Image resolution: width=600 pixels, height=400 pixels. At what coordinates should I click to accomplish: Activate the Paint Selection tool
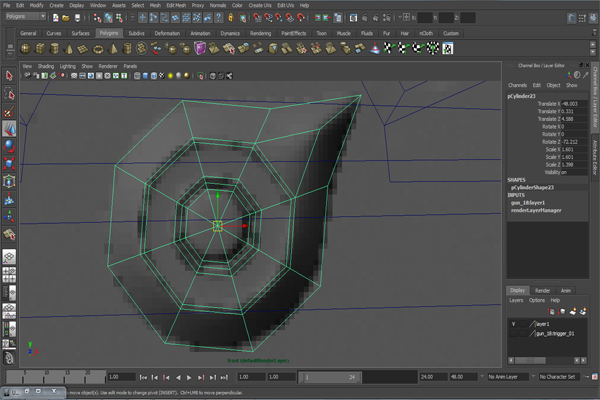pyautogui.click(x=9, y=111)
